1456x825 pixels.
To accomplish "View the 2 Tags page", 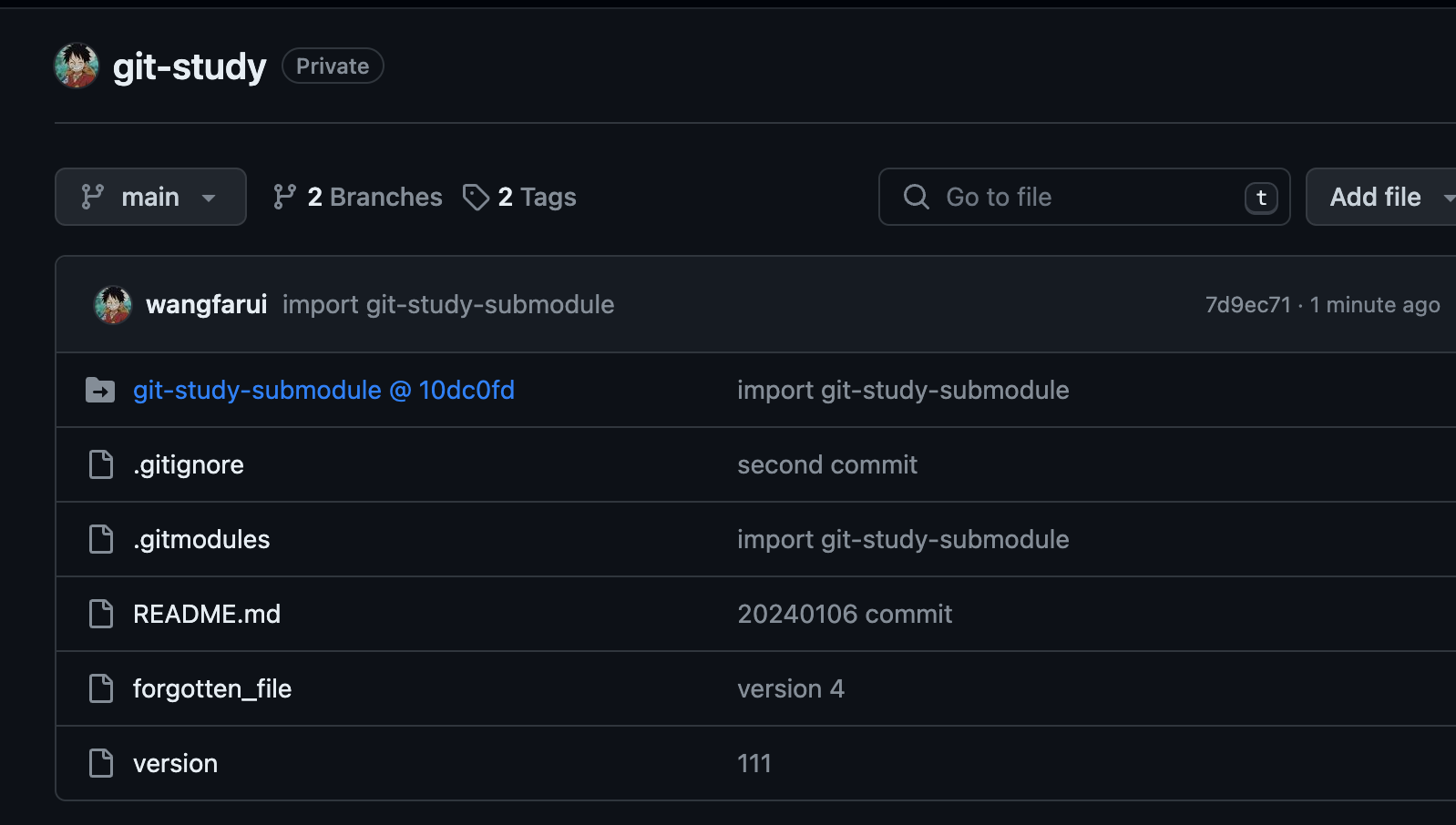I will pos(519,197).
